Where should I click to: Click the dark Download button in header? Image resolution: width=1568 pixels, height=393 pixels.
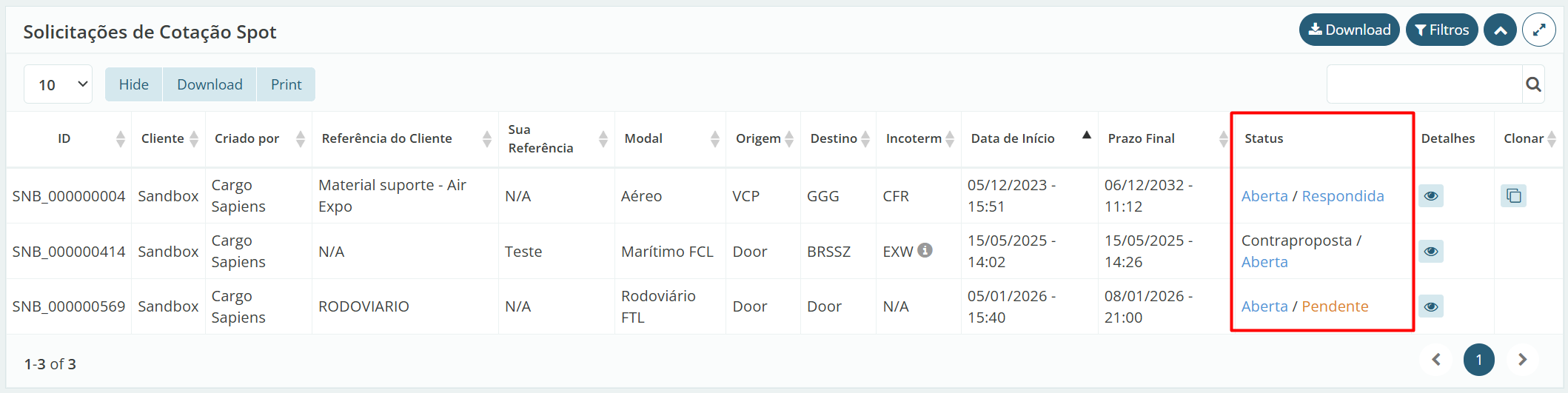[x=1349, y=30]
